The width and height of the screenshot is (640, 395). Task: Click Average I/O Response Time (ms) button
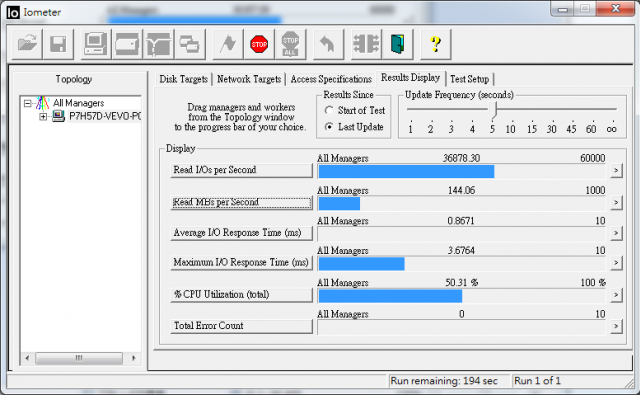click(x=241, y=233)
